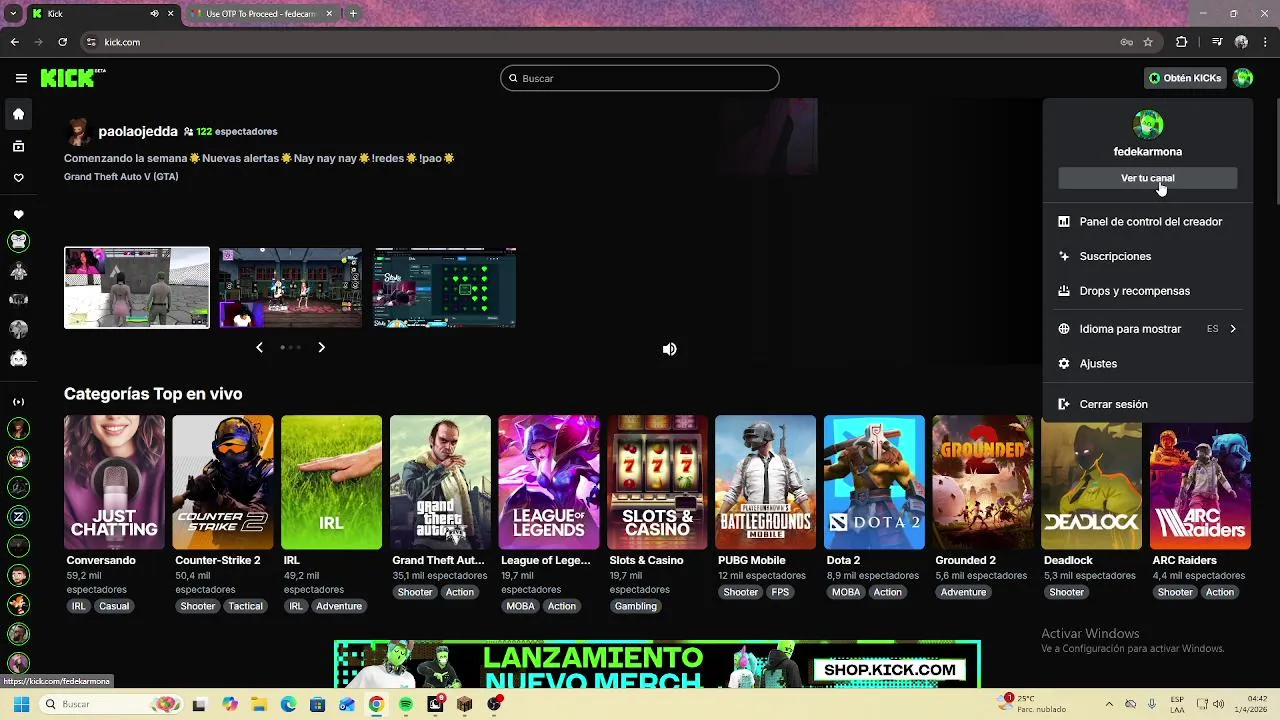Go back with the browser back arrow
The height and width of the screenshot is (720, 1280).
tap(14, 42)
